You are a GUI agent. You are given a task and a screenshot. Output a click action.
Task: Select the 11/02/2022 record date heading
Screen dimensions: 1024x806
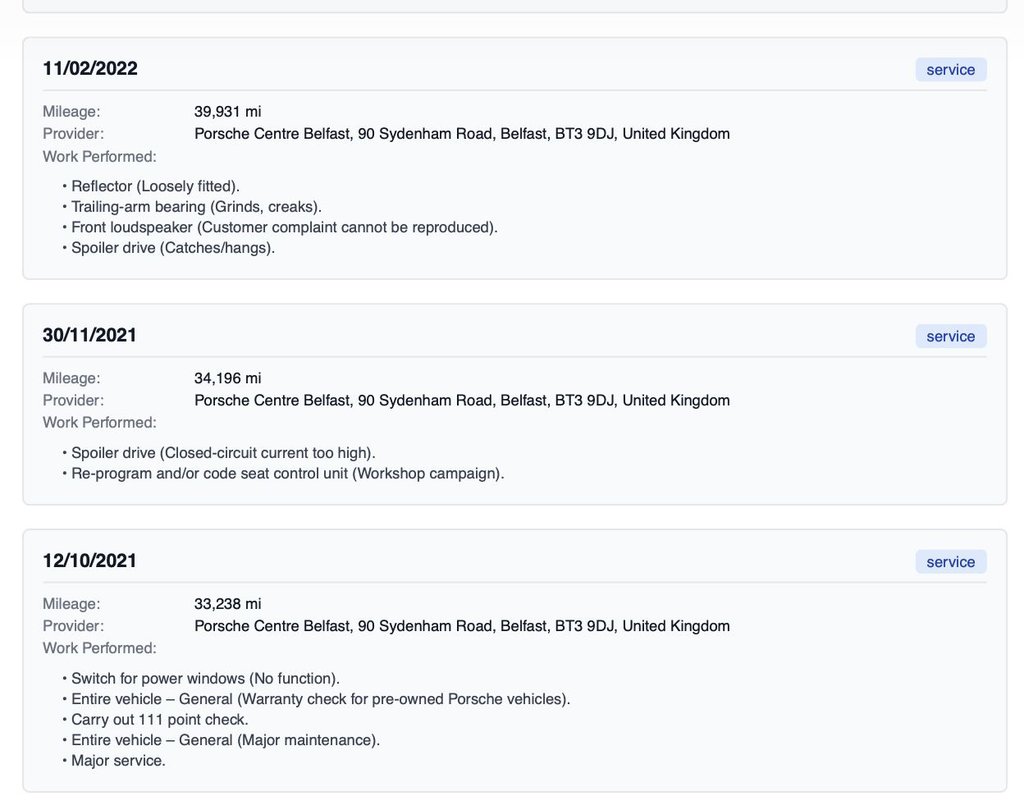[x=90, y=69]
